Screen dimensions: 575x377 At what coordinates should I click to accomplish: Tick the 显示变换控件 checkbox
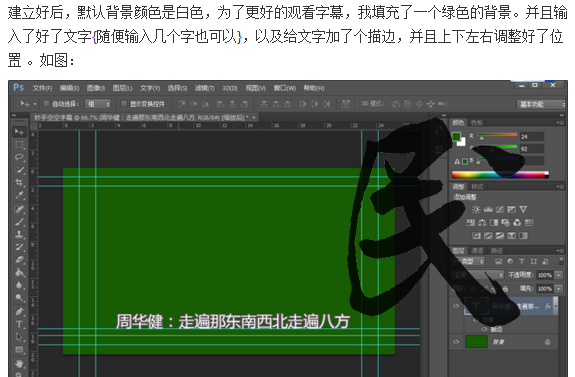click(124, 104)
